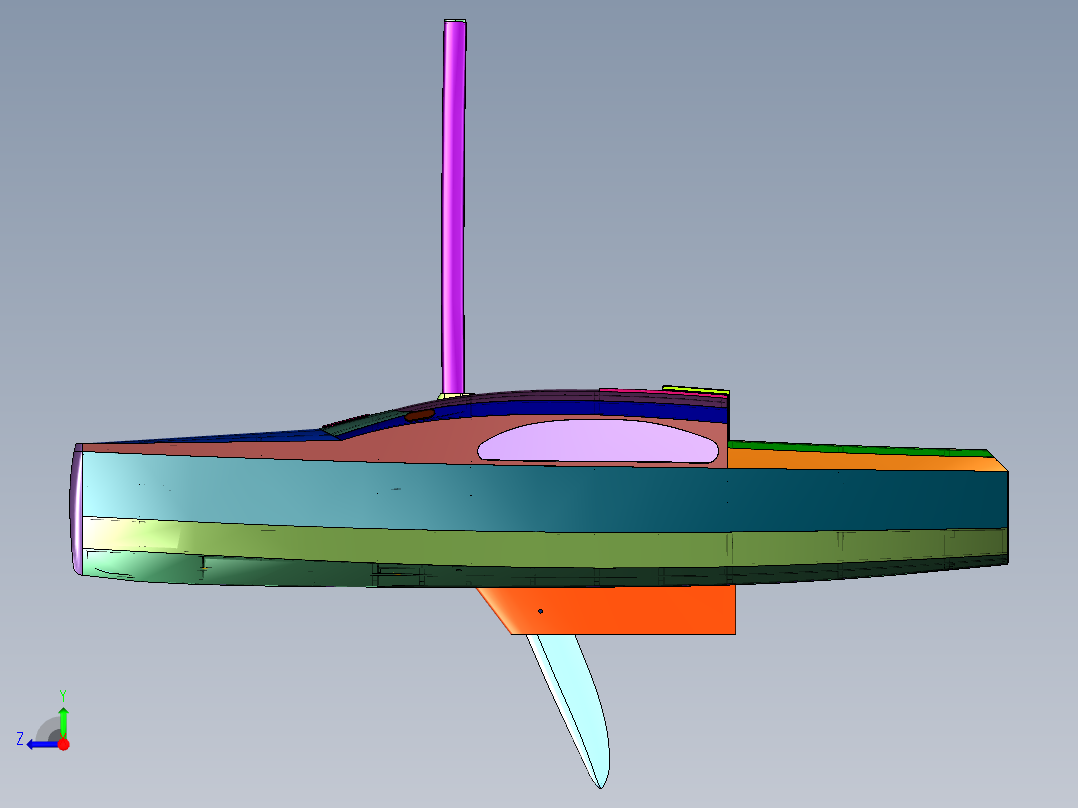
Task: Click the gray arc on the axis triad
Action: pyautogui.click(x=47, y=729)
